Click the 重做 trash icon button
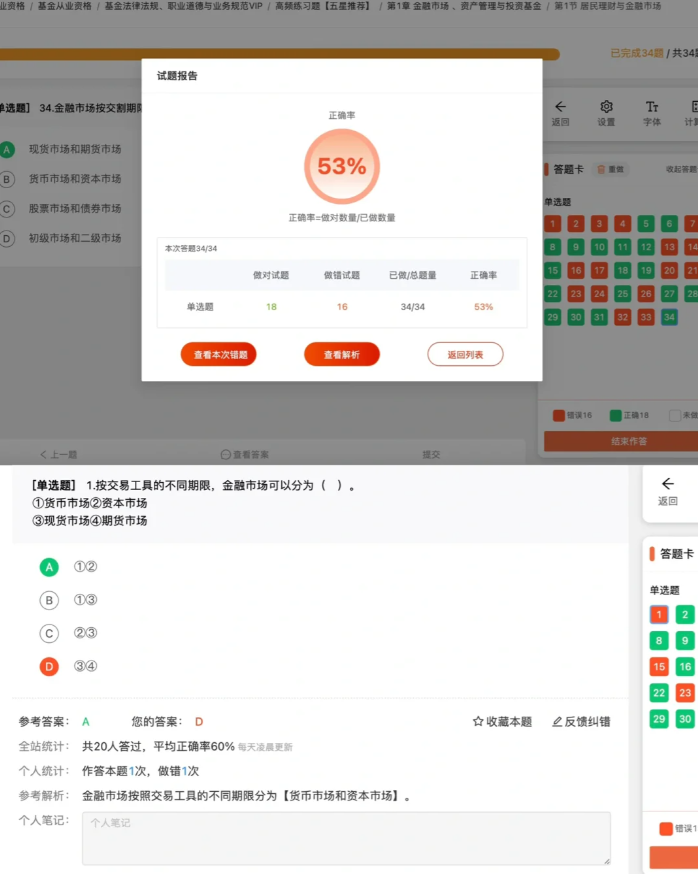Viewport: 698px width, 874px height. [x=610, y=169]
